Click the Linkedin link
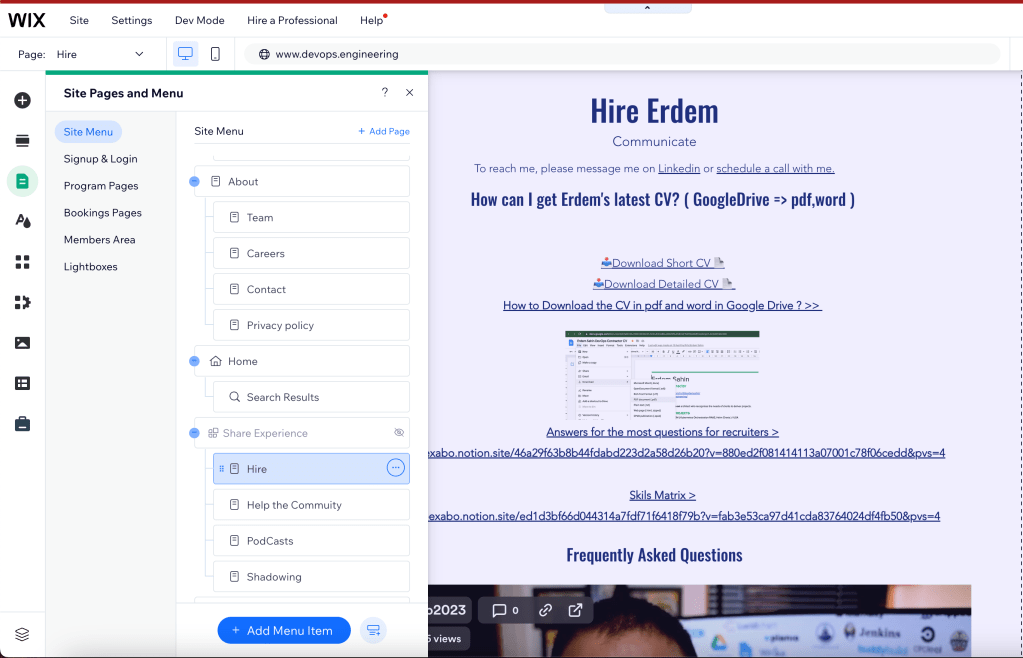 [x=679, y=168]
